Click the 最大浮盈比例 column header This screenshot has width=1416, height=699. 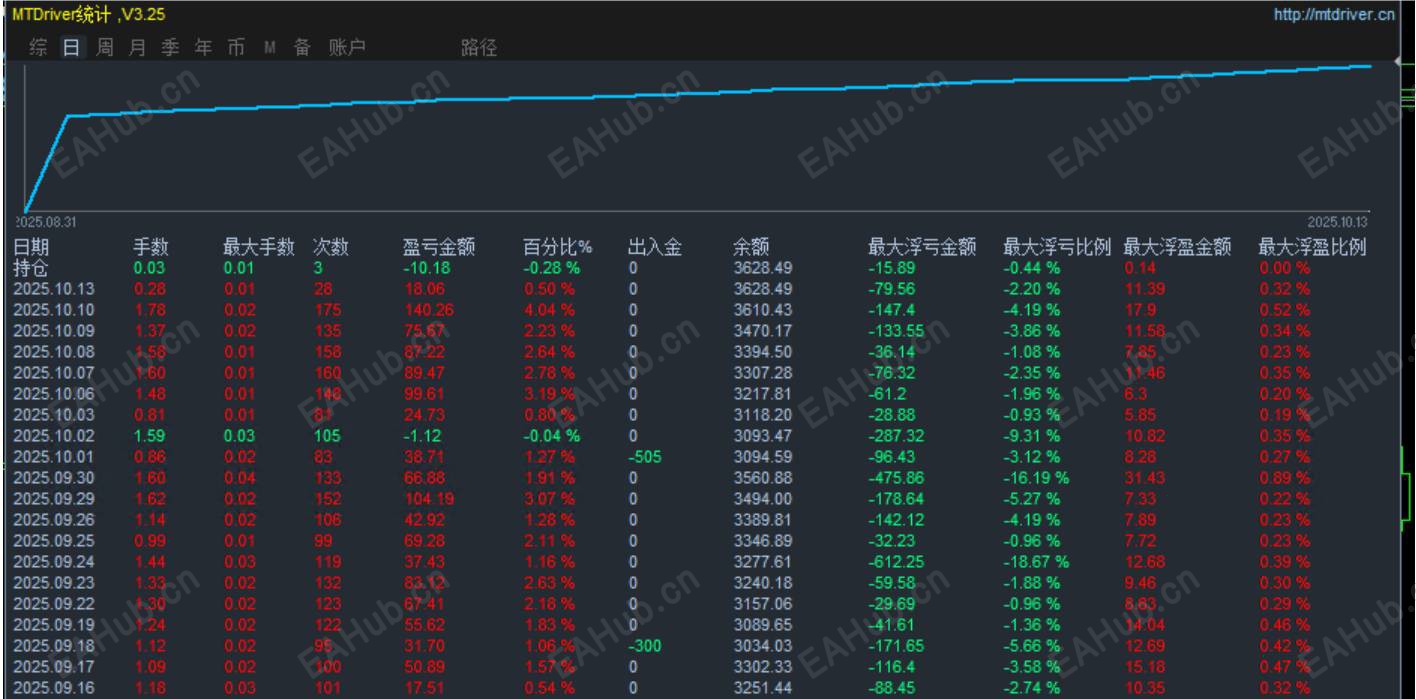pos(1312,248)
